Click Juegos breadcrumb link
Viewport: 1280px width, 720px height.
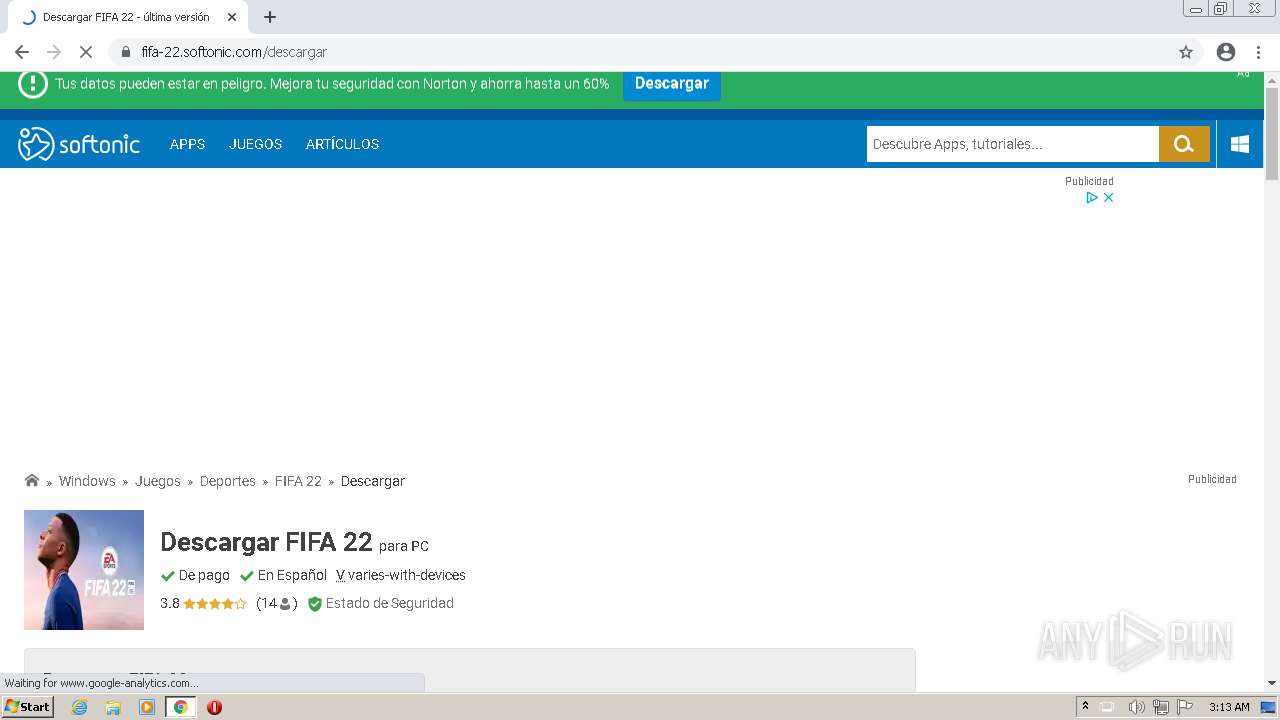pos(158,481)
